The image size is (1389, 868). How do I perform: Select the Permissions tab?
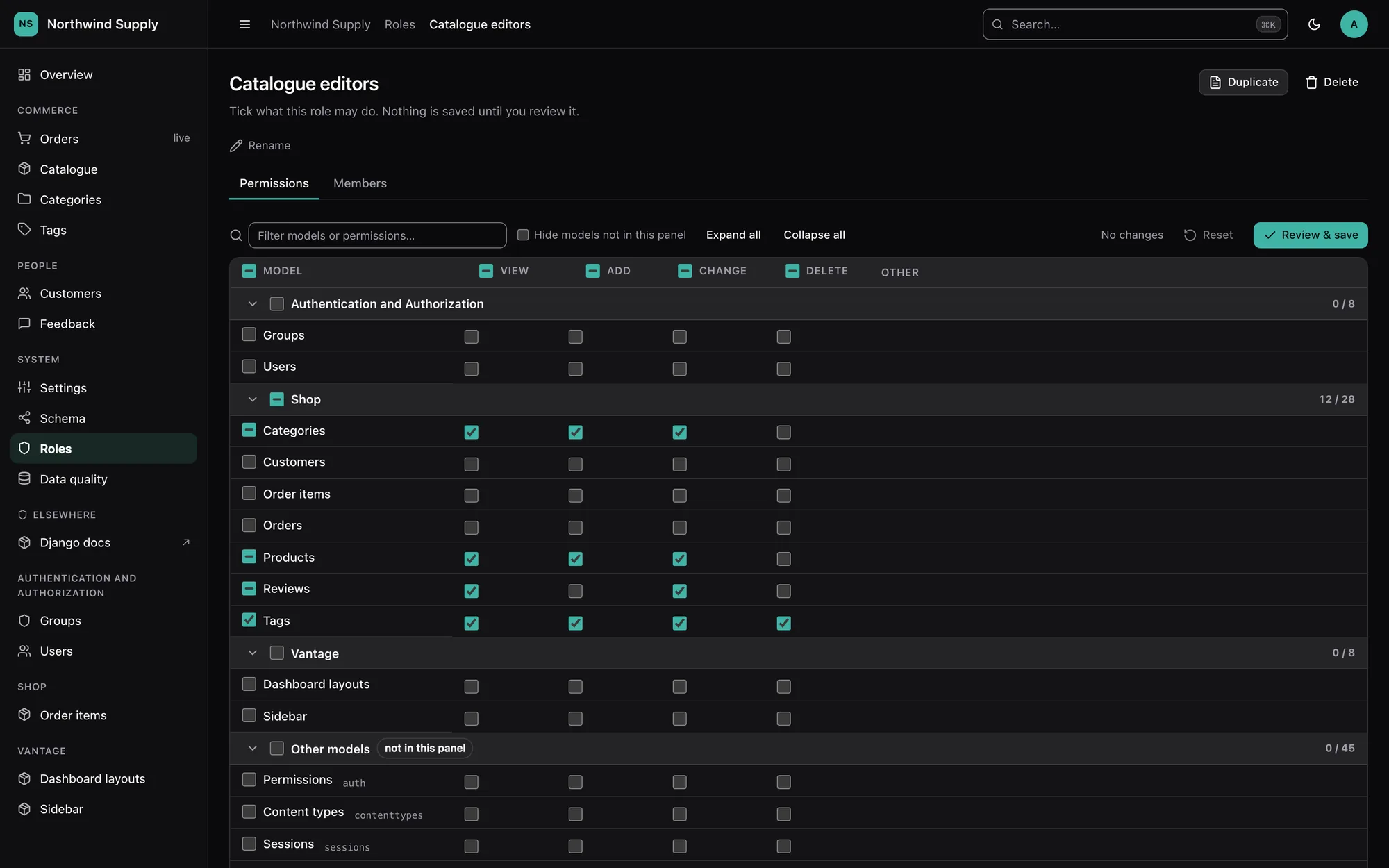(274, 183)
